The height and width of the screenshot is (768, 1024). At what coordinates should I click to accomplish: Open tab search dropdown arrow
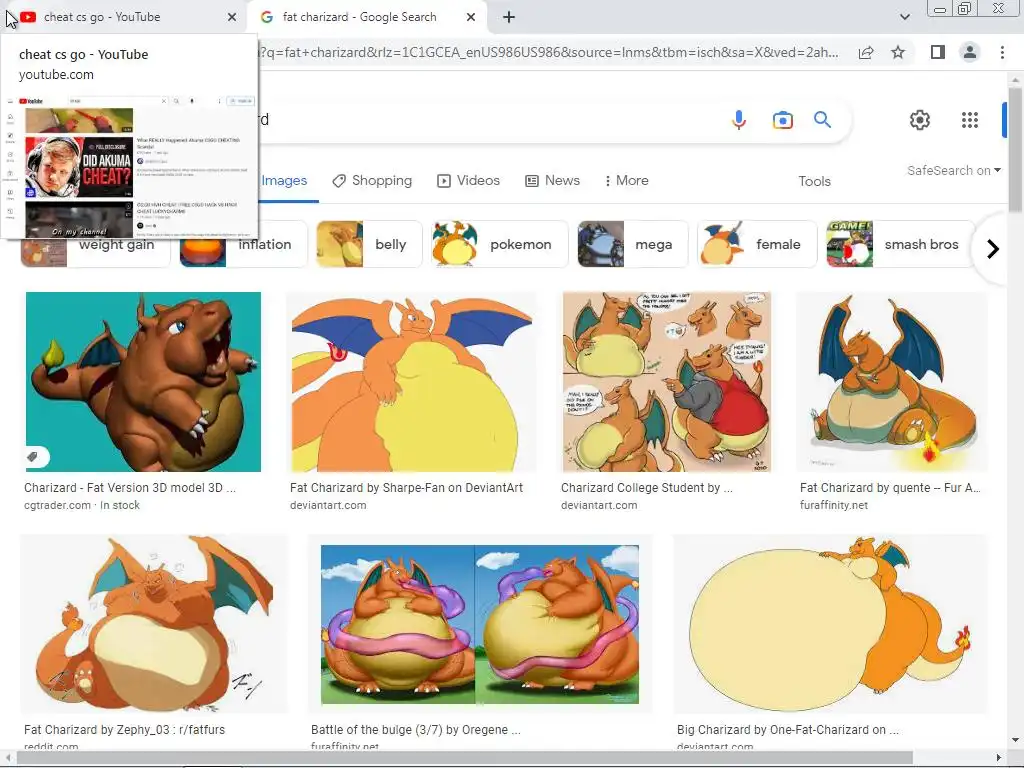pos(904,17)
